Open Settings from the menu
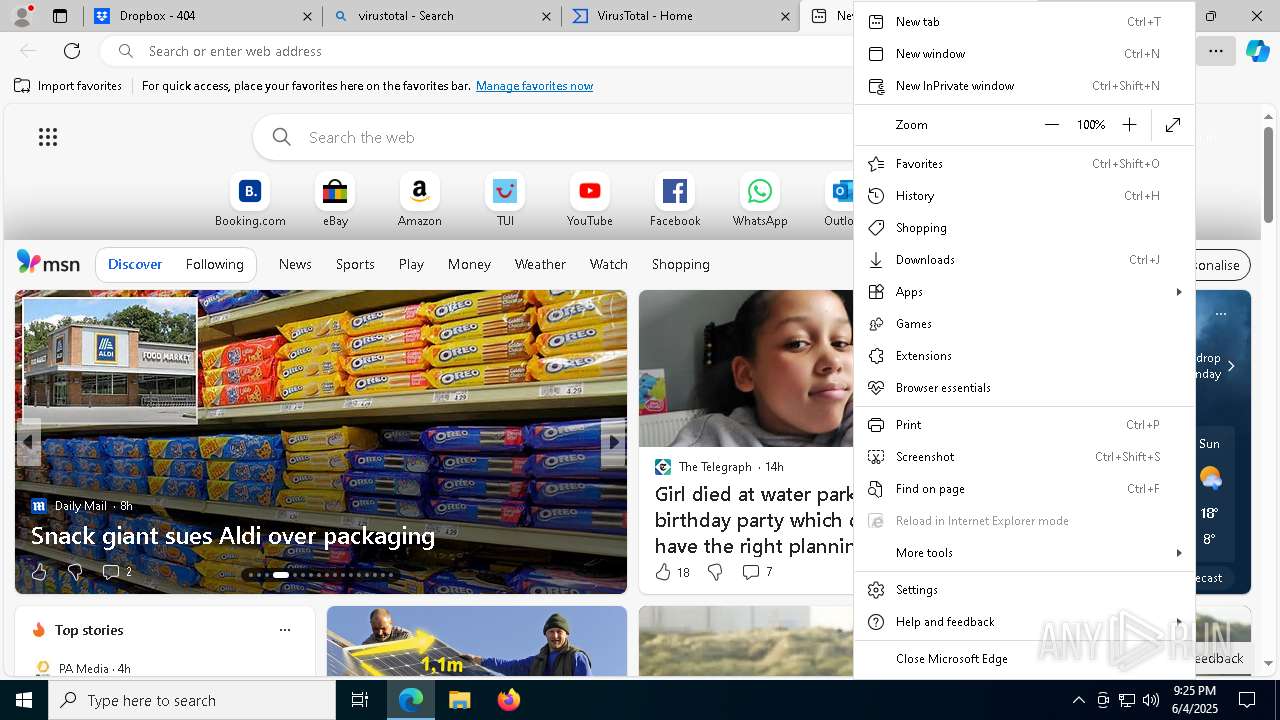This screenshot has height=720, width=1280. click(1024, 590)
